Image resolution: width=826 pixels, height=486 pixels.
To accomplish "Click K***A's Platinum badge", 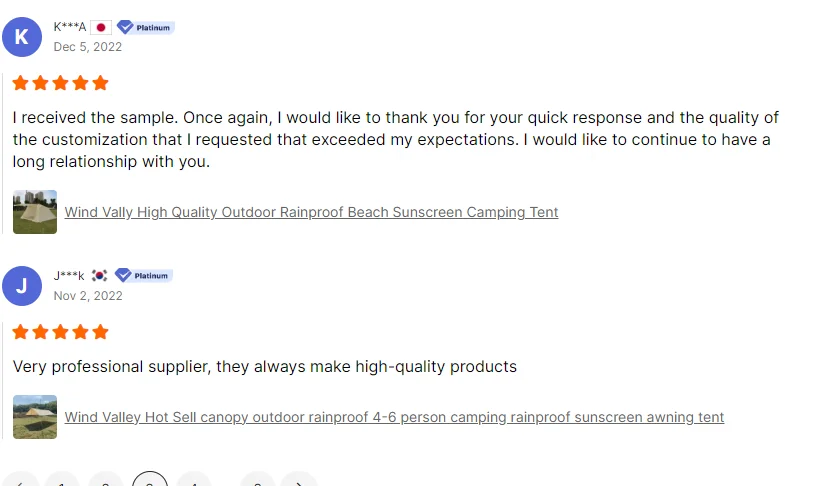I will tap(145, 27).
